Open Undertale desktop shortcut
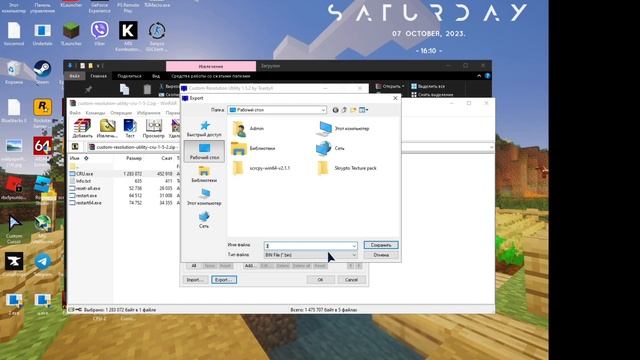Screen dimensions: 640x360 (x=42, y=33)
